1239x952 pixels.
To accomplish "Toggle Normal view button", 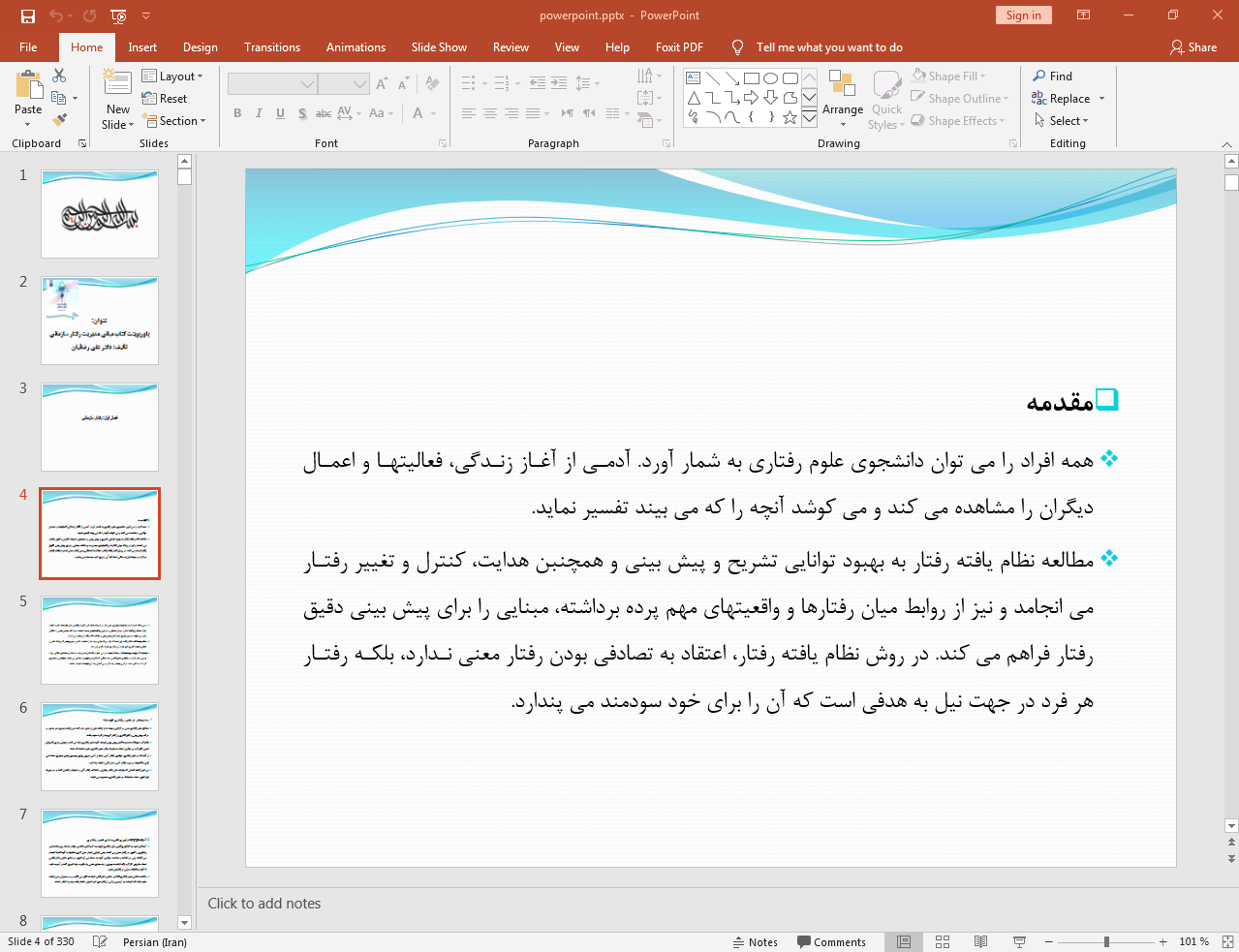I will click(904, 941).
